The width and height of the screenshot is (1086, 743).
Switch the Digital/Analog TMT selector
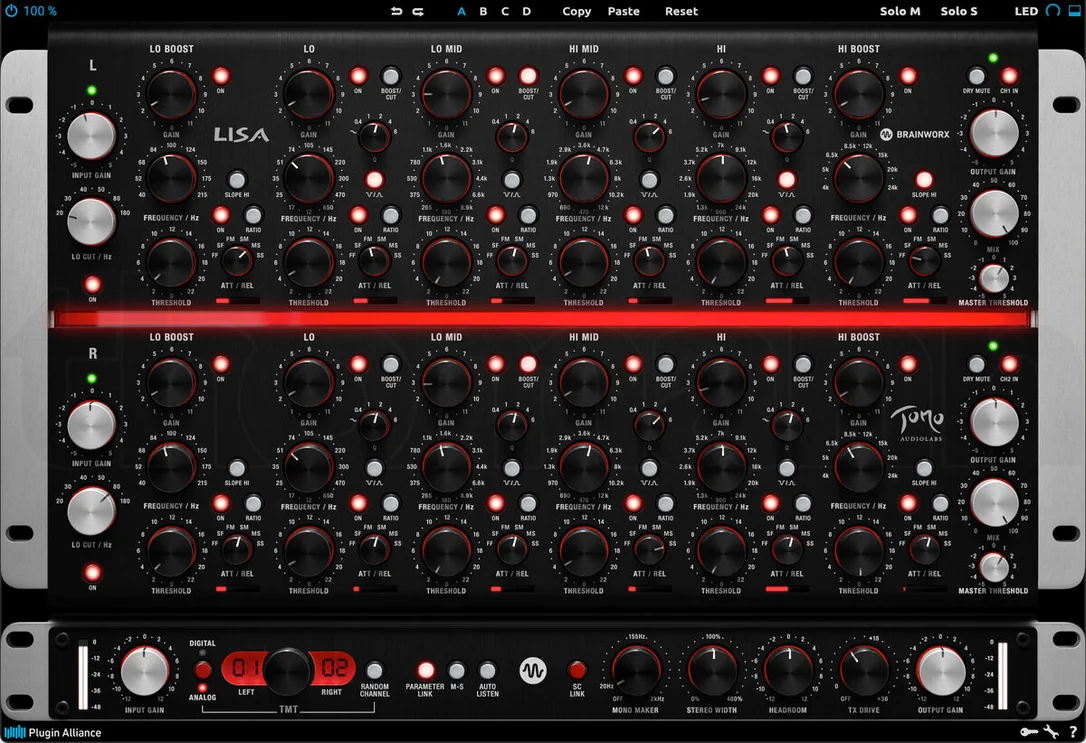(202, 670)
